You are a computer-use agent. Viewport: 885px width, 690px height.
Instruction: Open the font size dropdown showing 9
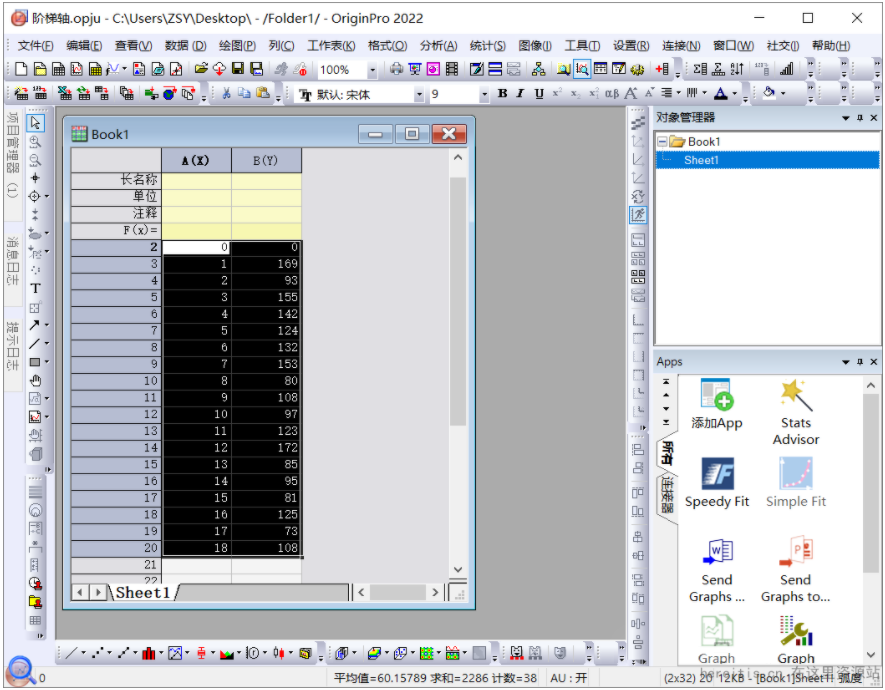coord(484,94)
